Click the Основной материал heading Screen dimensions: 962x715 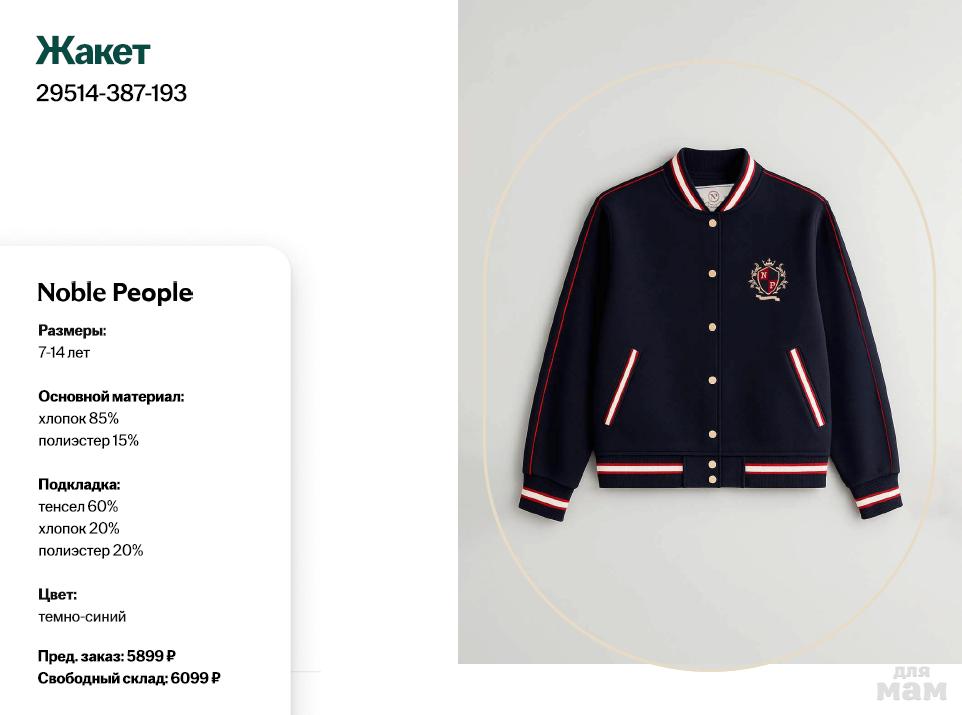click(x=111, y=396)
